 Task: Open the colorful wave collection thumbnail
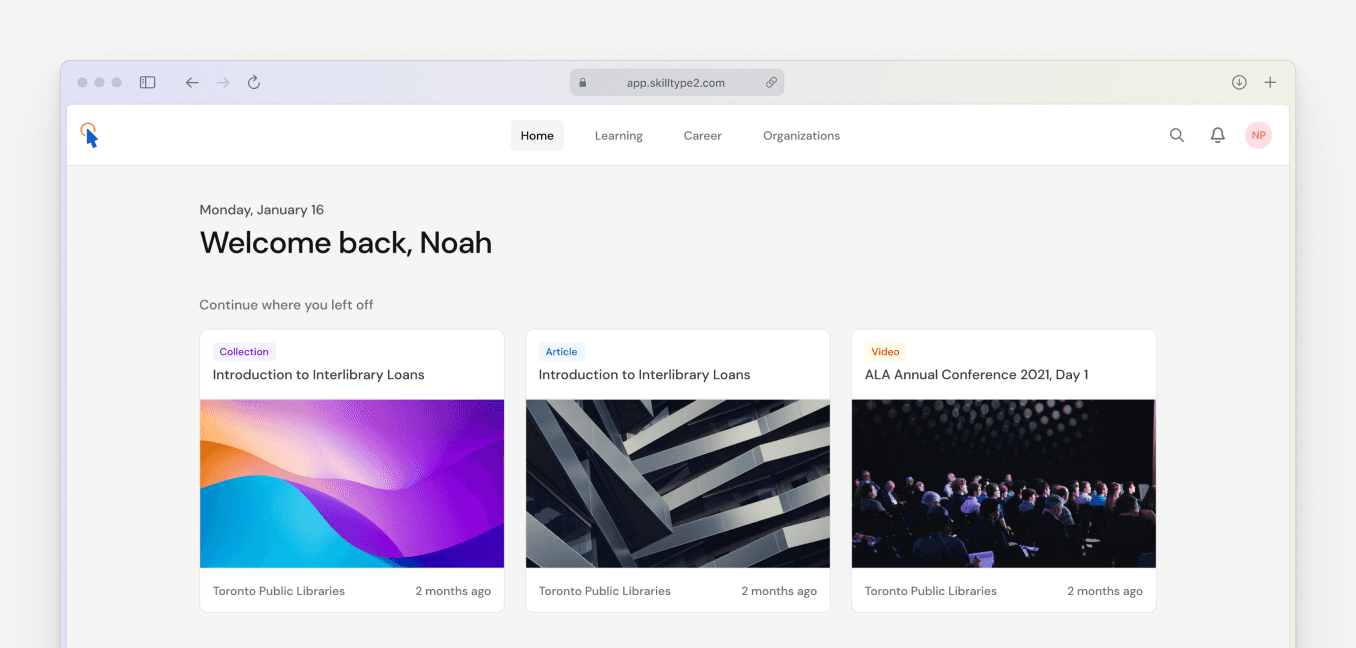352,484
